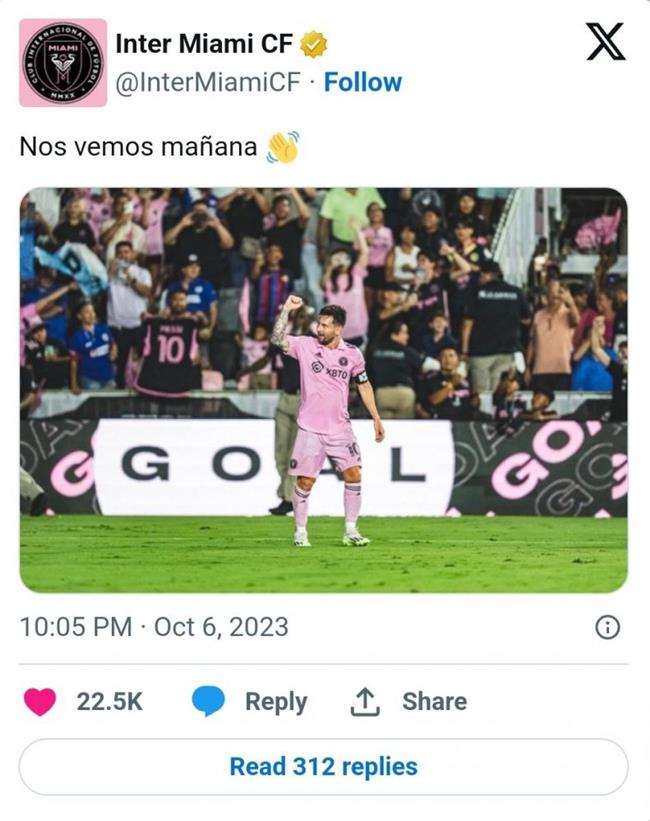Open the @InterMiamiCF handle link
Viewport: 650px width, 821px height.
tap(208, 82)
